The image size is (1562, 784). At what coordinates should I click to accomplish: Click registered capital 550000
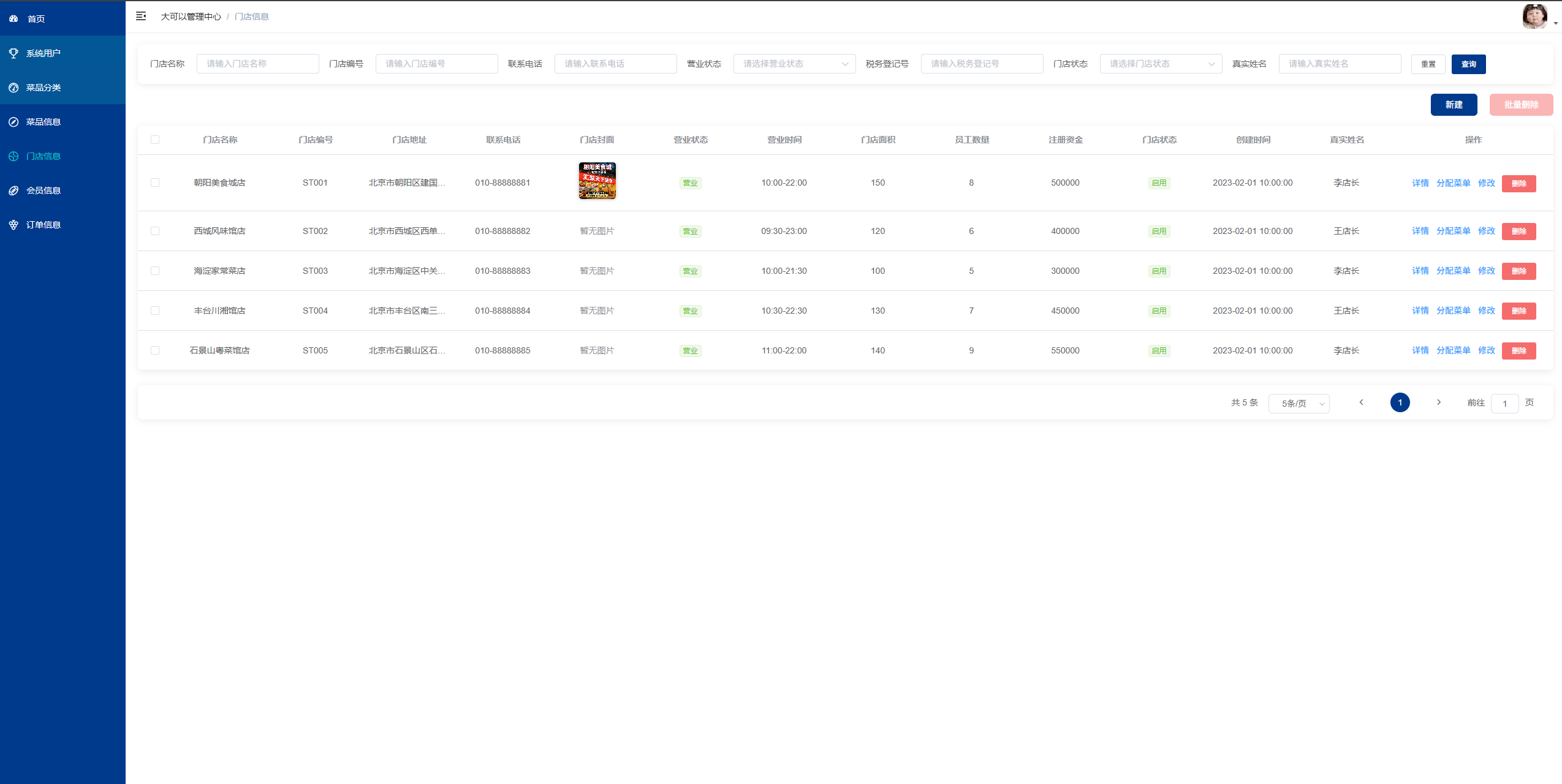pos(1065,350)
